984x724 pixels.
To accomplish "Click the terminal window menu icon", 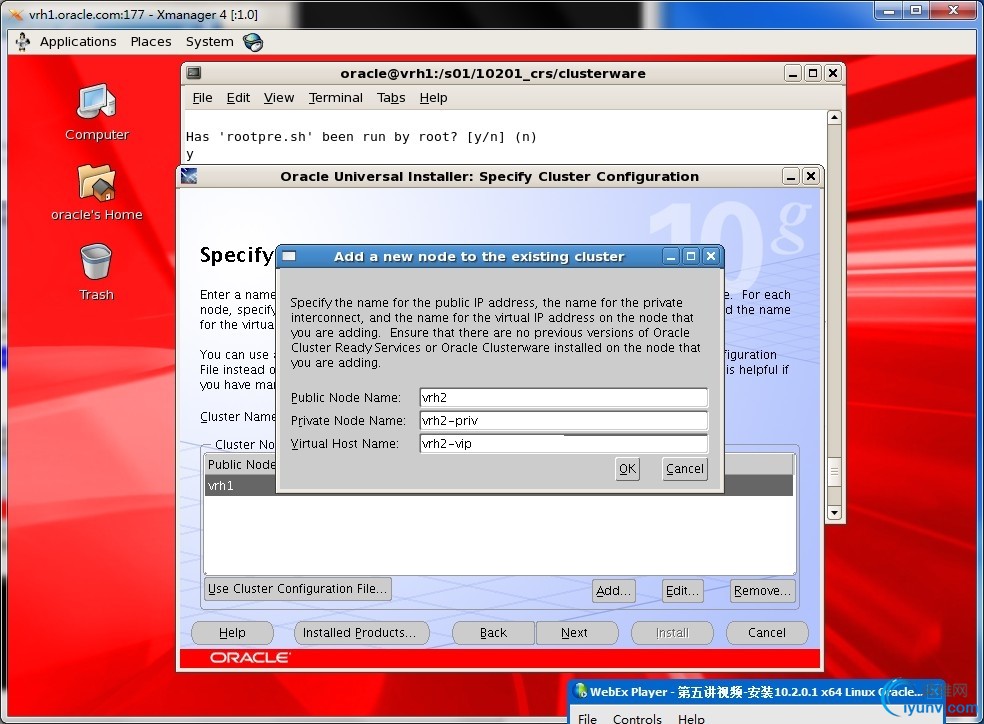I will 194,73.
